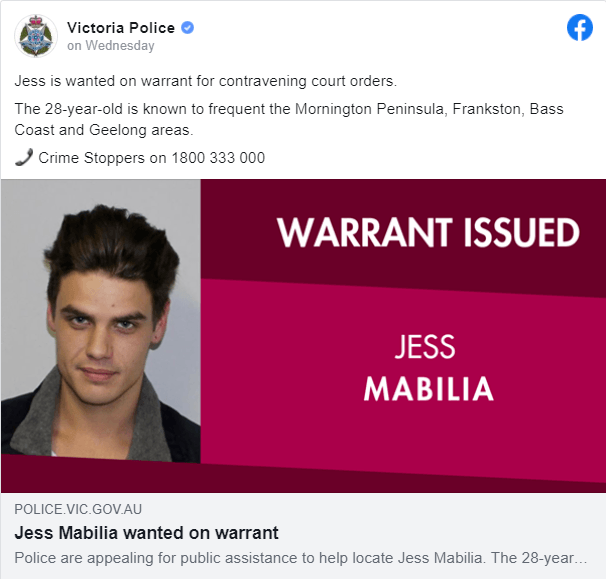Image resolution: width=606 pixels, height=579 pixels.
Task: Click the 'Mornington Peninsula, Frankston' line
Action: (289, 109)
